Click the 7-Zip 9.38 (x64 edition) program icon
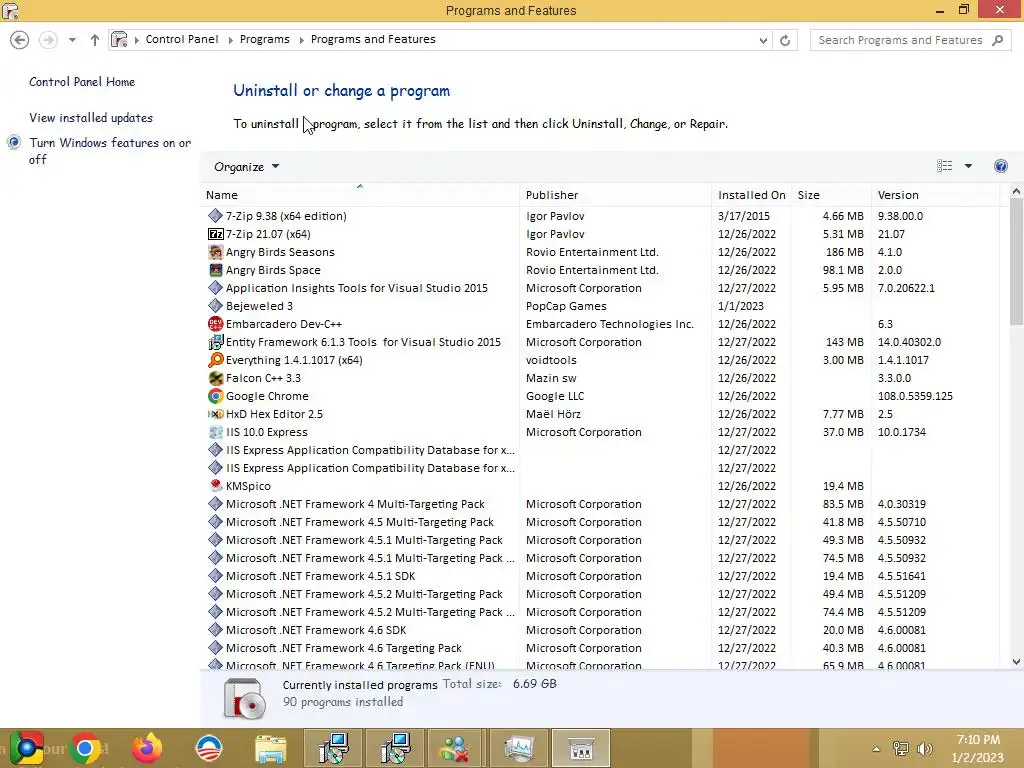Screen dimensions: 1024x768 216,216
